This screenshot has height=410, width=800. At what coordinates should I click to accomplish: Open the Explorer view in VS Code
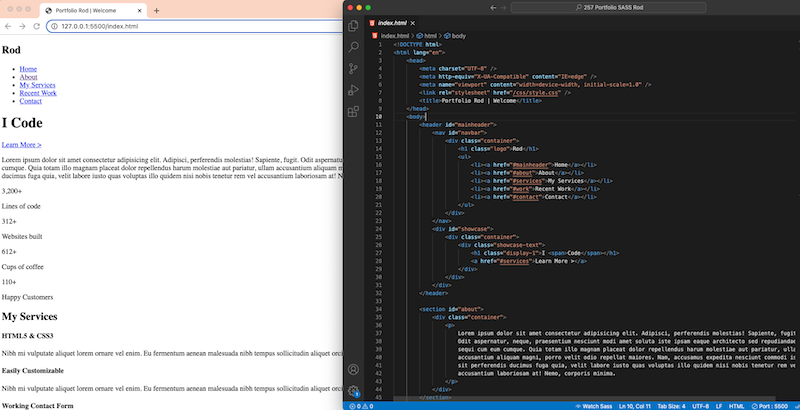click(353, 26)
